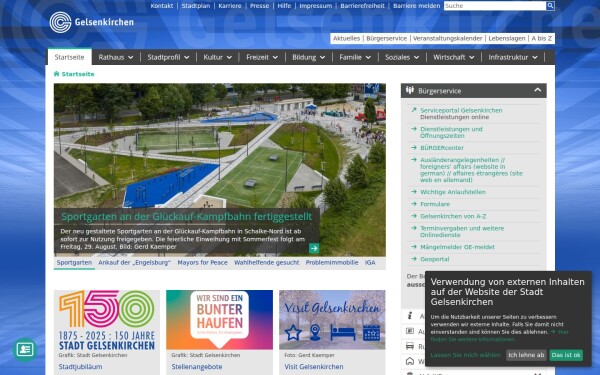
Task: Open the Barriere melden link
Action: [x=416, y=6]
